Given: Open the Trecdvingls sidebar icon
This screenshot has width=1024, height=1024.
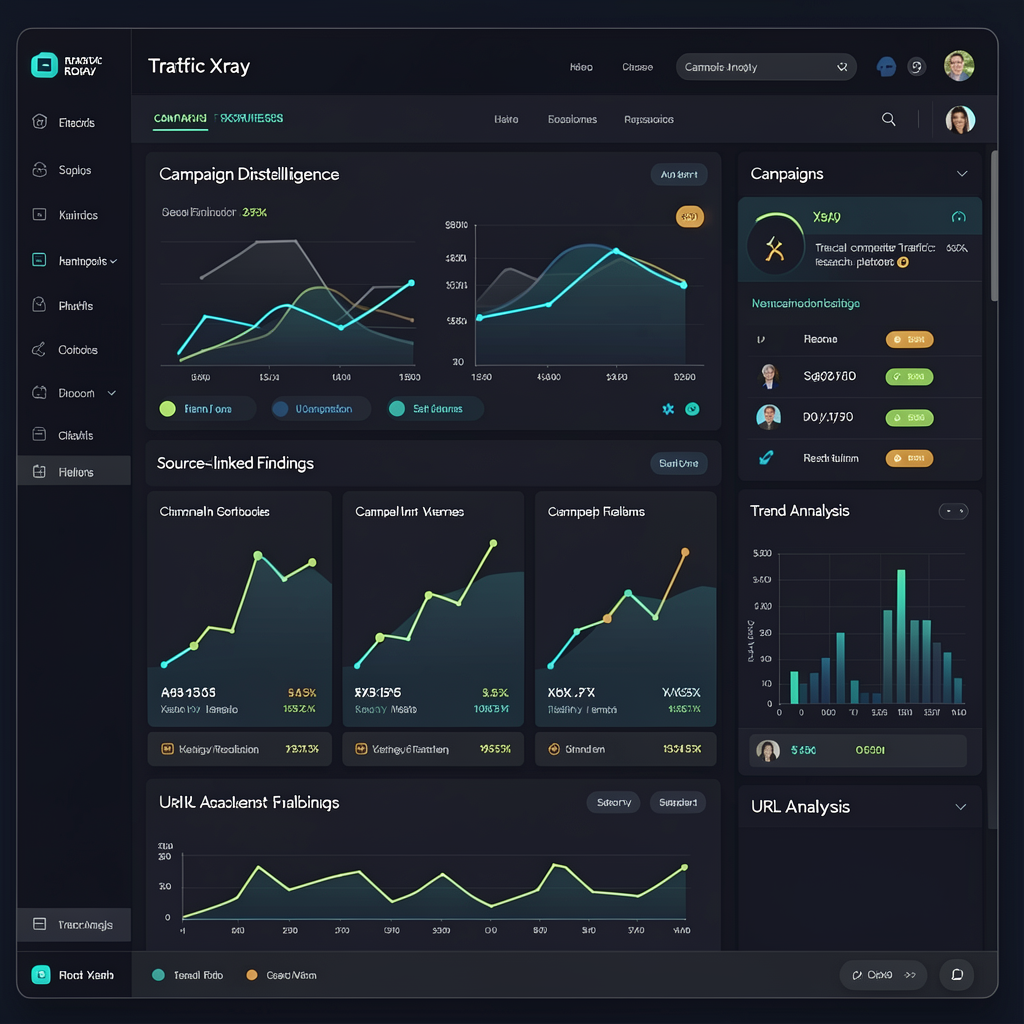Looking at the screenshot, I should (39, 924).
